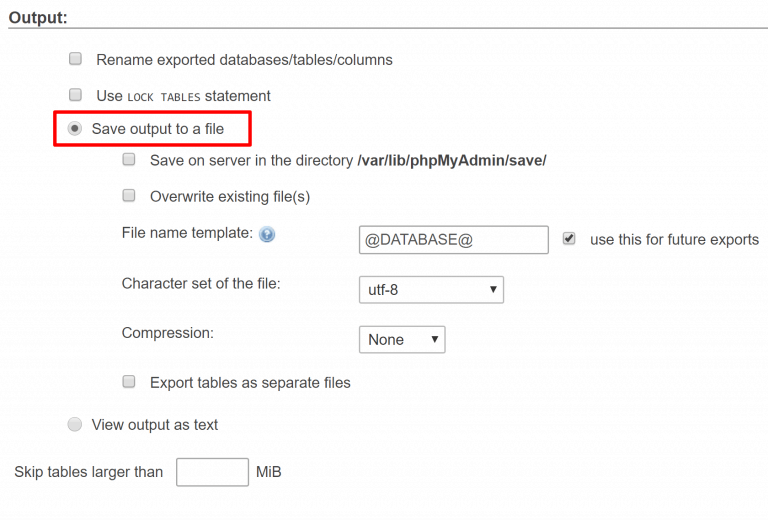Viewport: 768px width, 520px height.
Task: Enable Rename exported databases/tables/columns checkbox
Action: pyautogui.click(x=75, y=59)
